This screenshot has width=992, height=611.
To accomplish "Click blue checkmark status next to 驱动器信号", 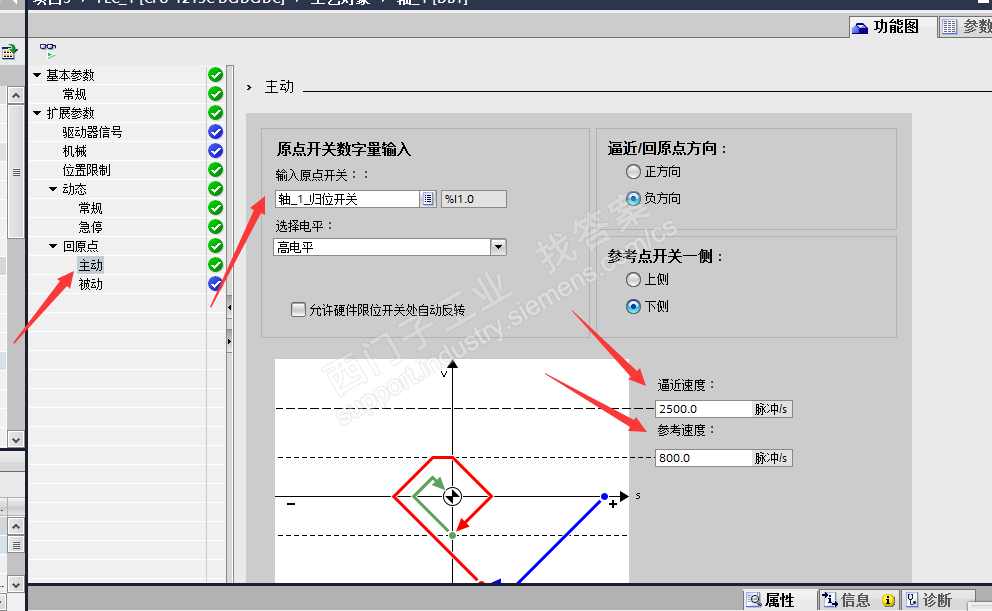I will click(x=216, y=132).
